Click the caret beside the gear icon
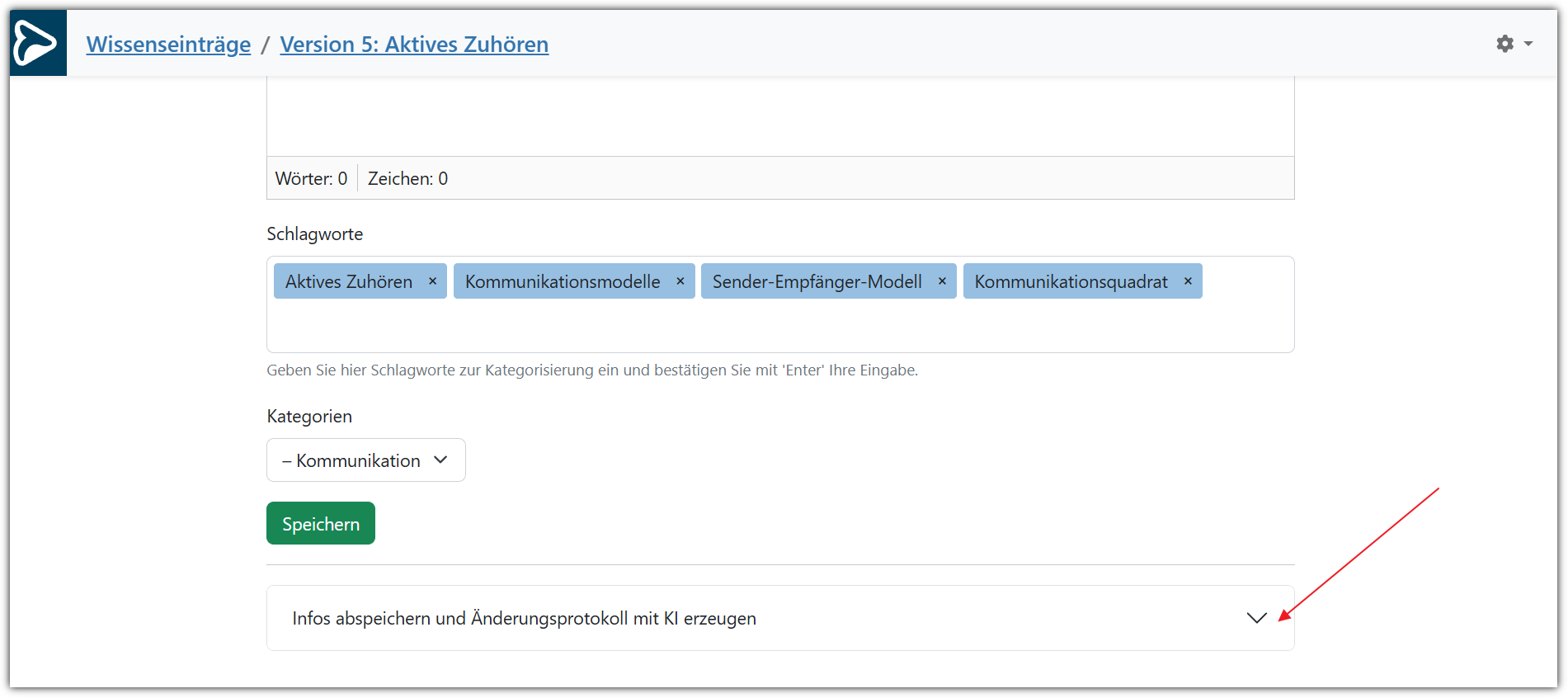 click(x=1528, y=44)
